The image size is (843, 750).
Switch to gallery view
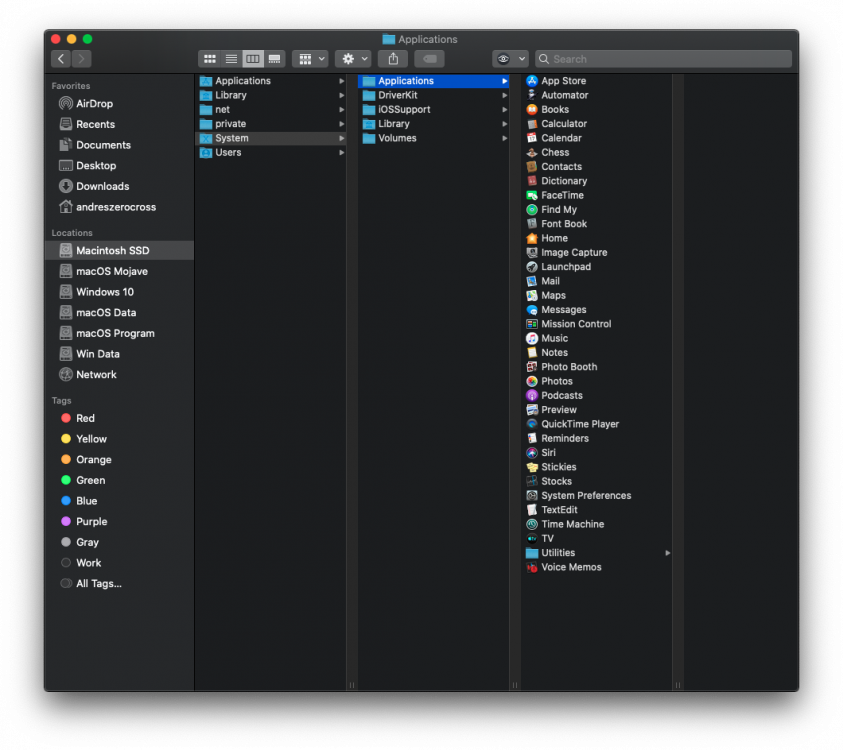[274, 59]
